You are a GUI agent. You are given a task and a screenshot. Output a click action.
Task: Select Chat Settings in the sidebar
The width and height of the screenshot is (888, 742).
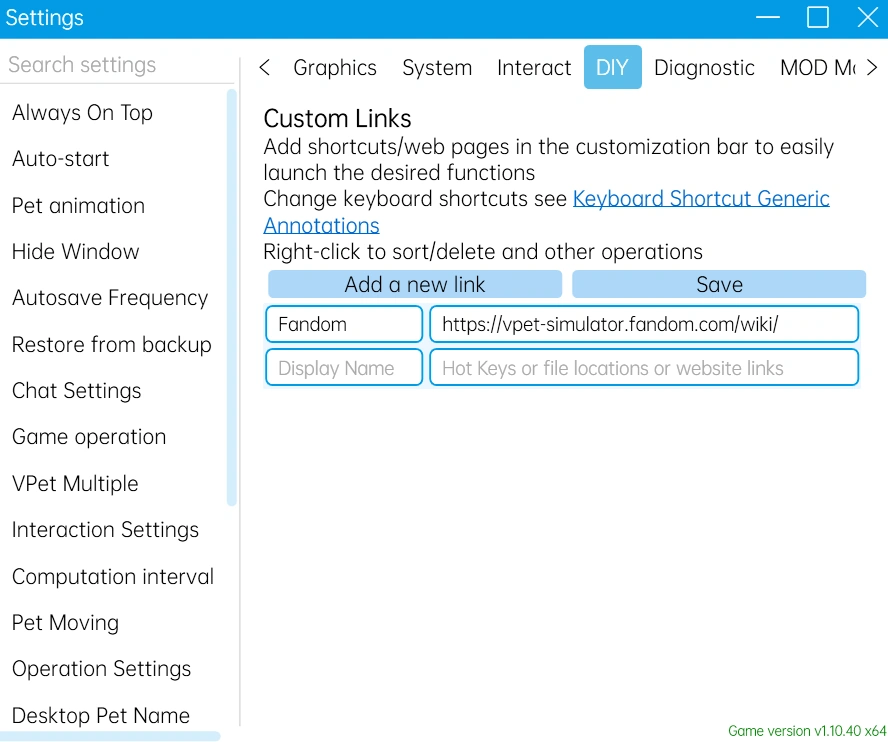click(77, 391)
